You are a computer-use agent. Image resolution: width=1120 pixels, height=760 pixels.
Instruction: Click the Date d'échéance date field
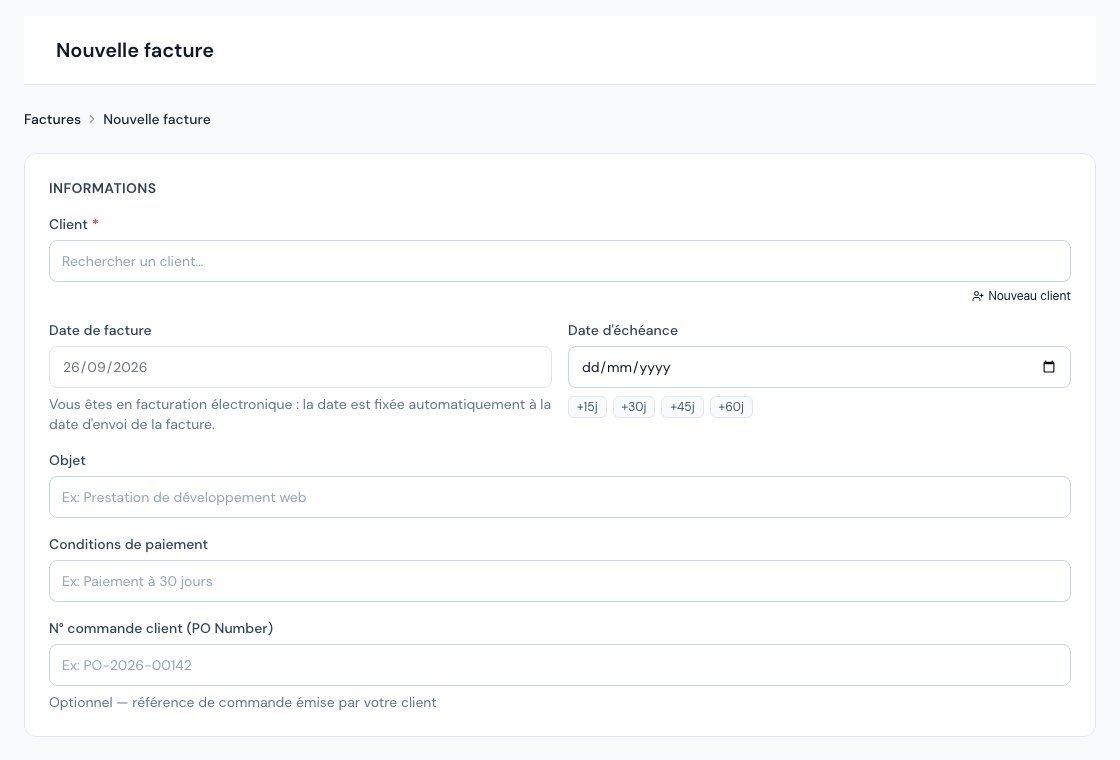click(x=819, y=367)
